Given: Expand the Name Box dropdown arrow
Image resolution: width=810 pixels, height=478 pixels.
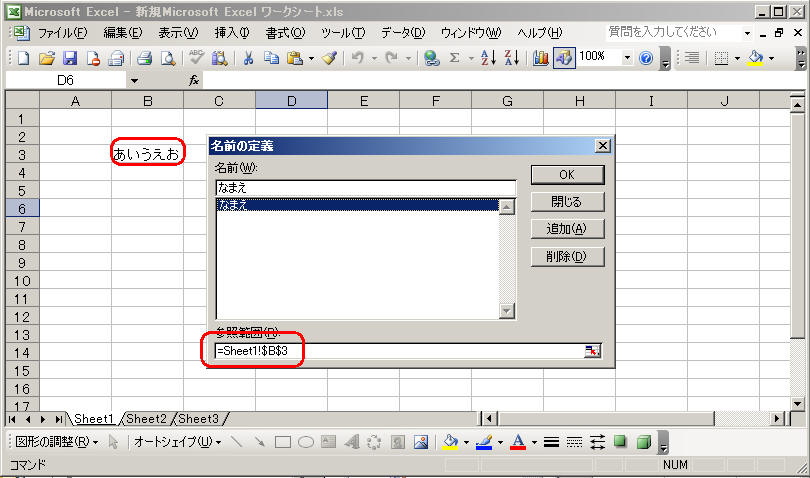Looking at the screenshot, I should [135, 80].
